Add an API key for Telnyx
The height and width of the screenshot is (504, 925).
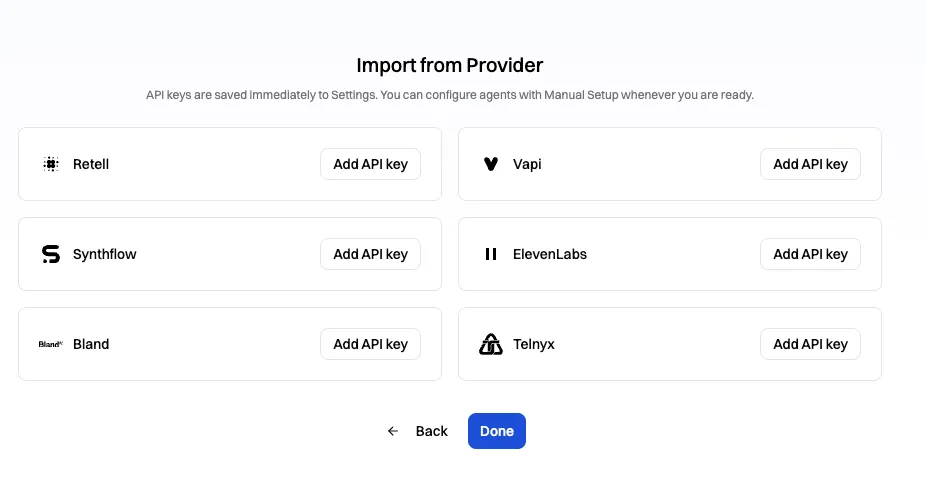(811, 344)
